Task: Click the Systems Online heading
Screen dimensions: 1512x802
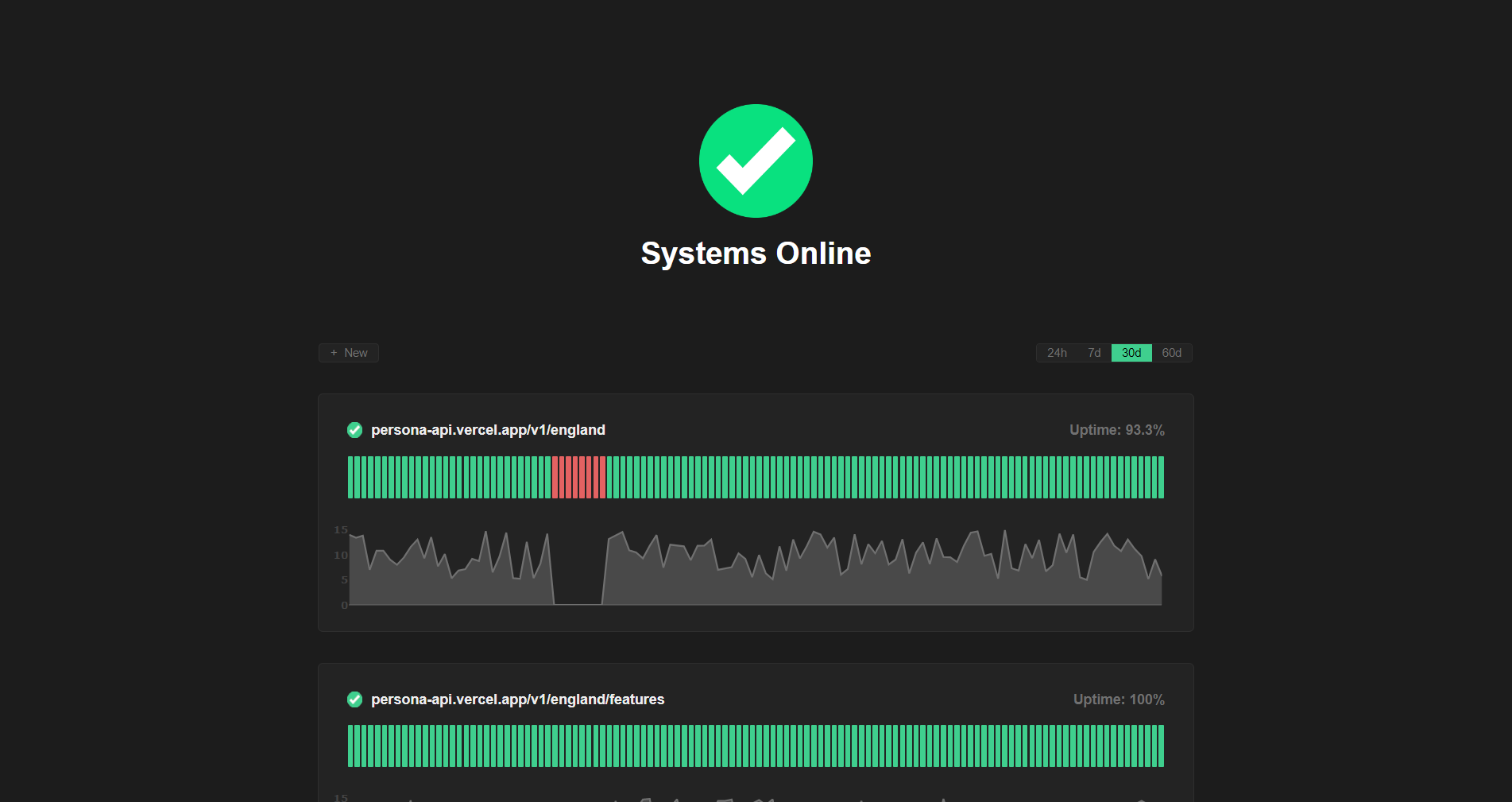Action: [756, 254]
